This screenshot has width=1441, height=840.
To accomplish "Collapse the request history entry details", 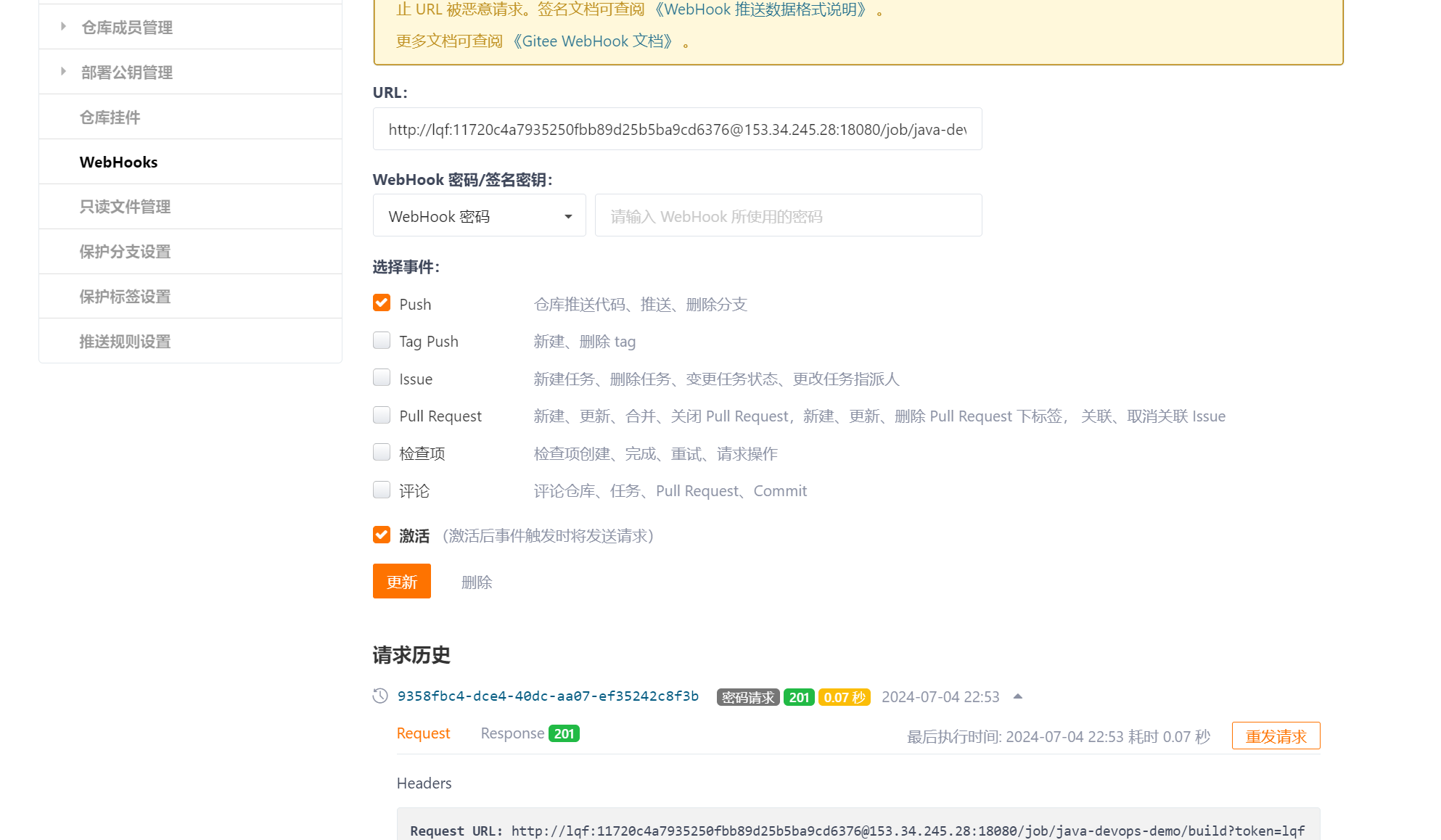I will click(1017, 695).
